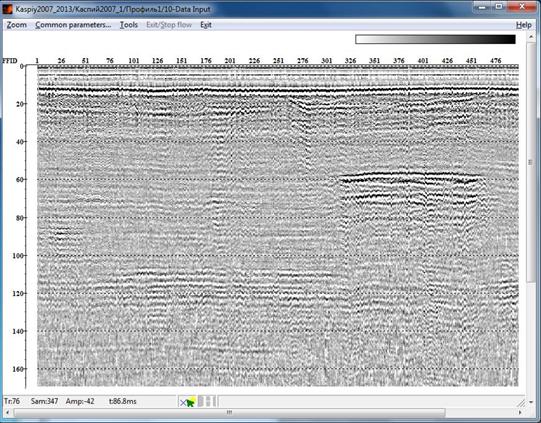Click the vertical scrollbar thumb
The width and height of the screenshot is (541, 423).
[530, 162]
